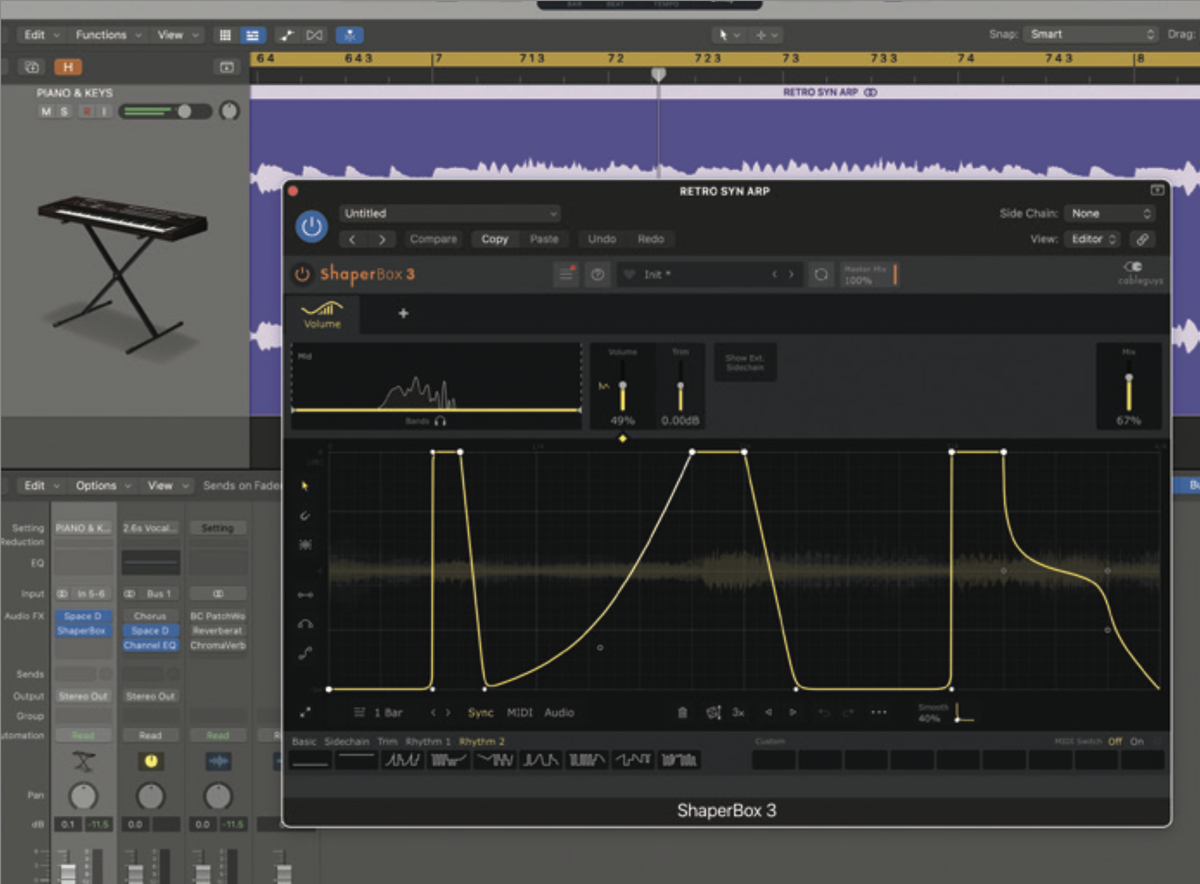Screen dimensions: 1200x884
Task: Click the loop icon next to the Init preset
Action: click(820, 274)
